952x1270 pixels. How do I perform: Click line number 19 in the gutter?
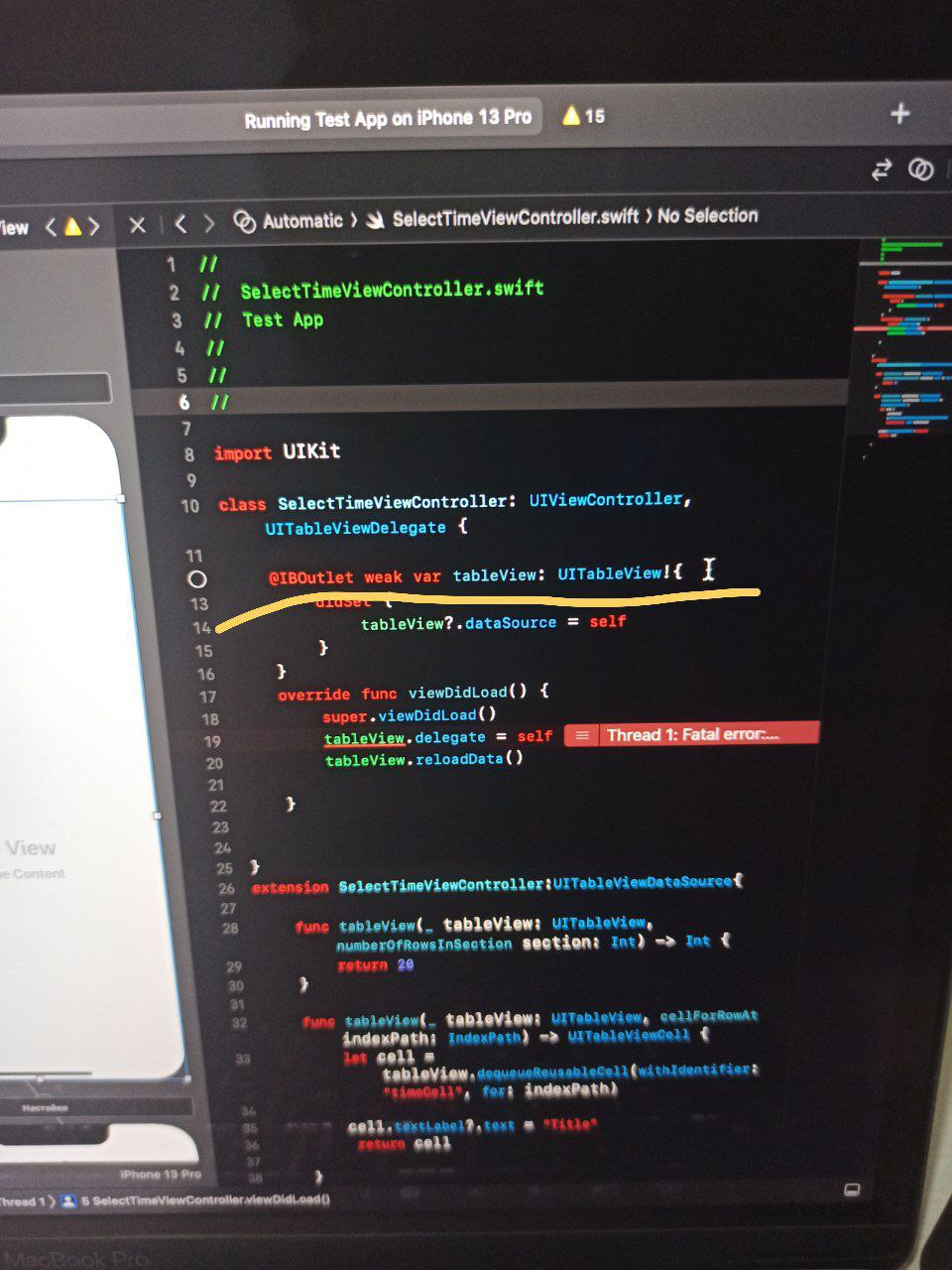click(212, 741)
